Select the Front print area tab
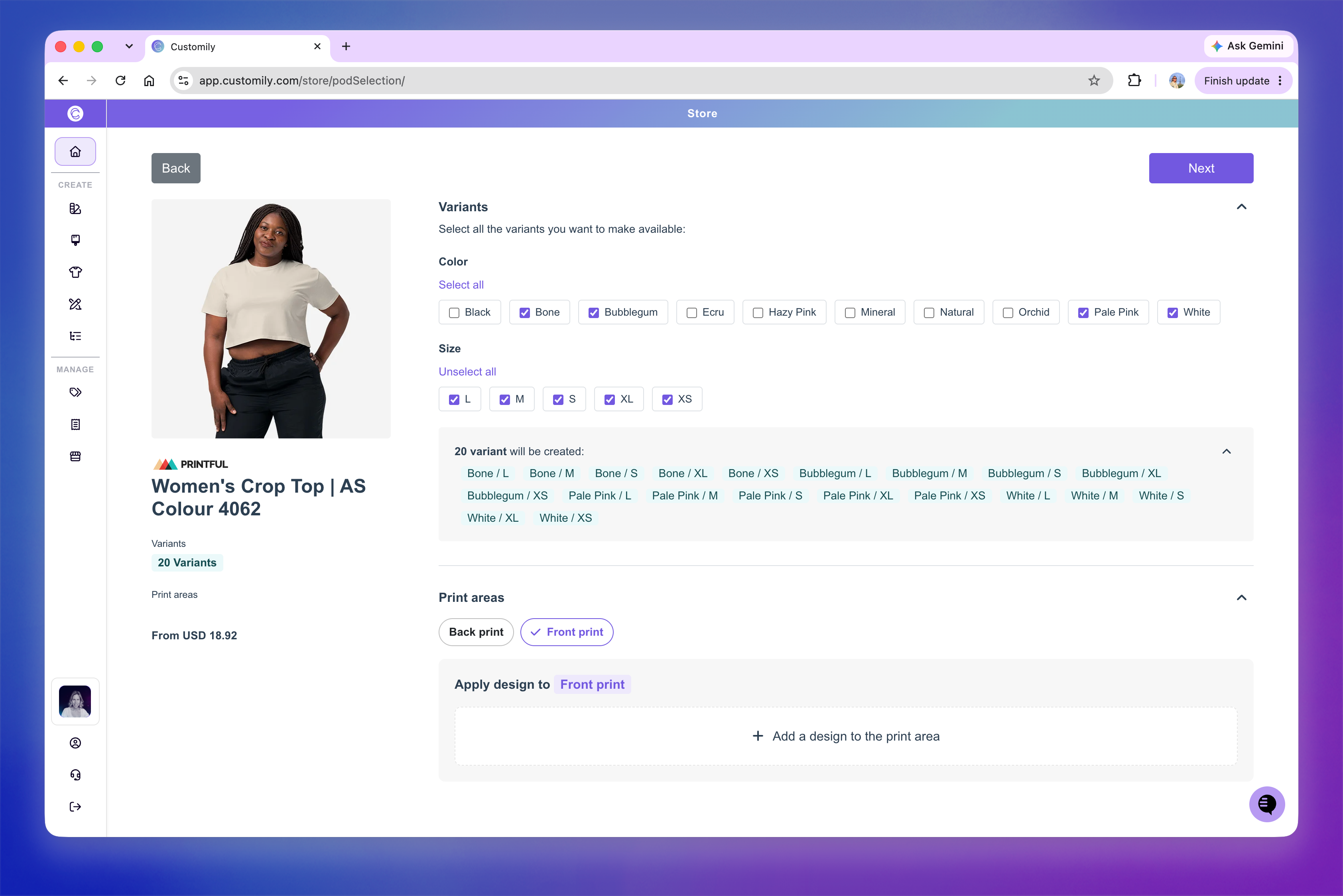 pos(567,632)
